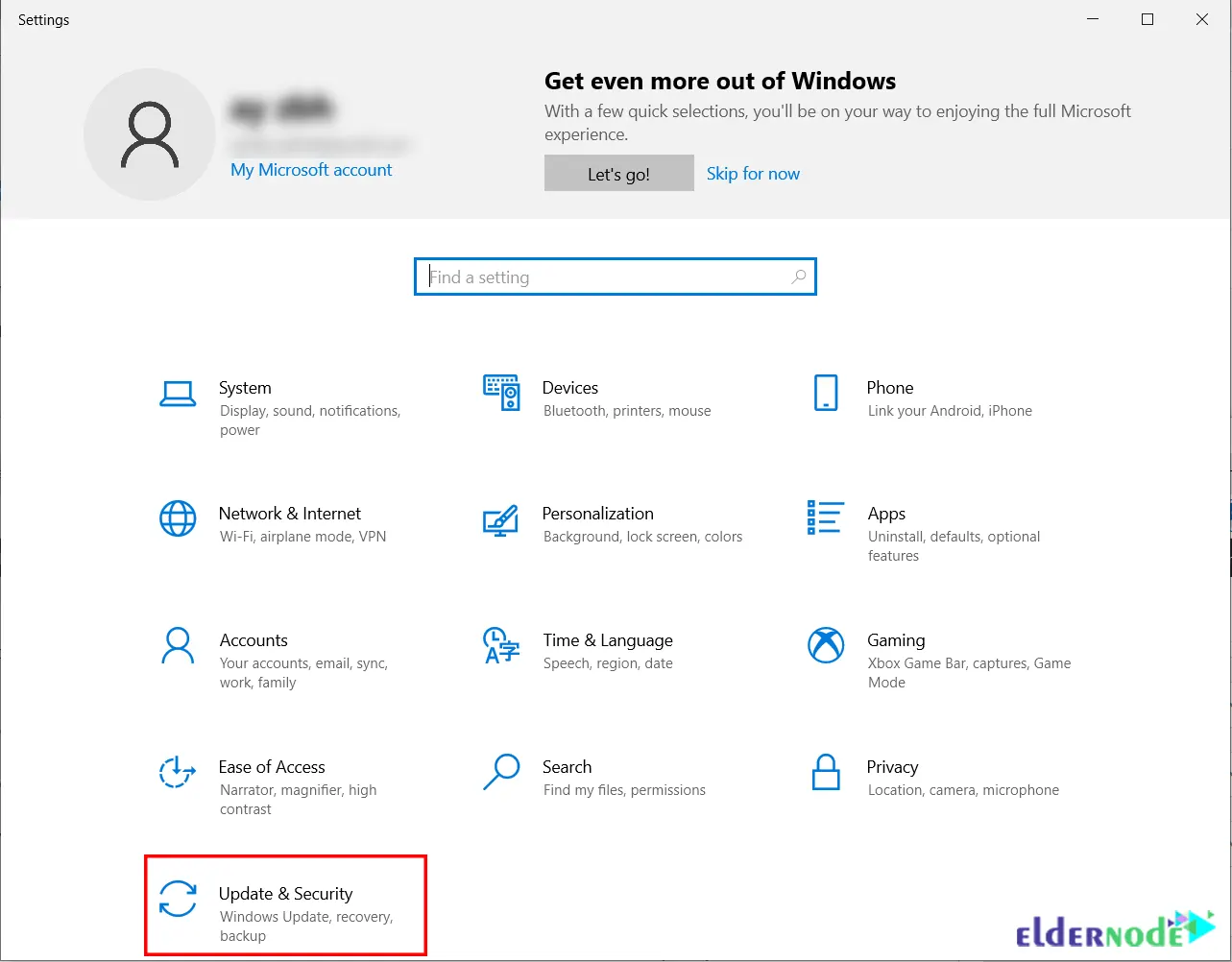The width and height of the screenshot is (1232, 962).
Task: Focus the Find a setting field
Action: tap(616, 277)
